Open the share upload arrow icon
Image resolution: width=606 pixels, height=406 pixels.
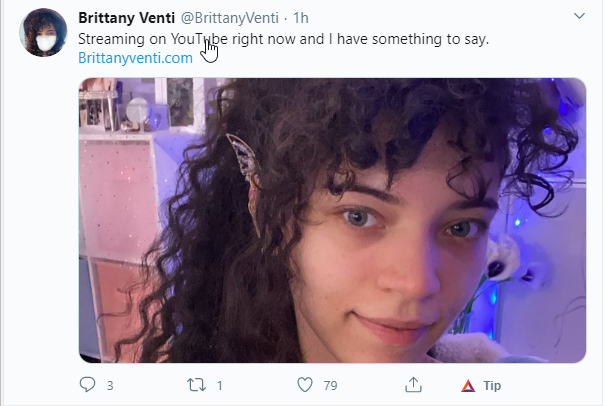tap(413, 385)
